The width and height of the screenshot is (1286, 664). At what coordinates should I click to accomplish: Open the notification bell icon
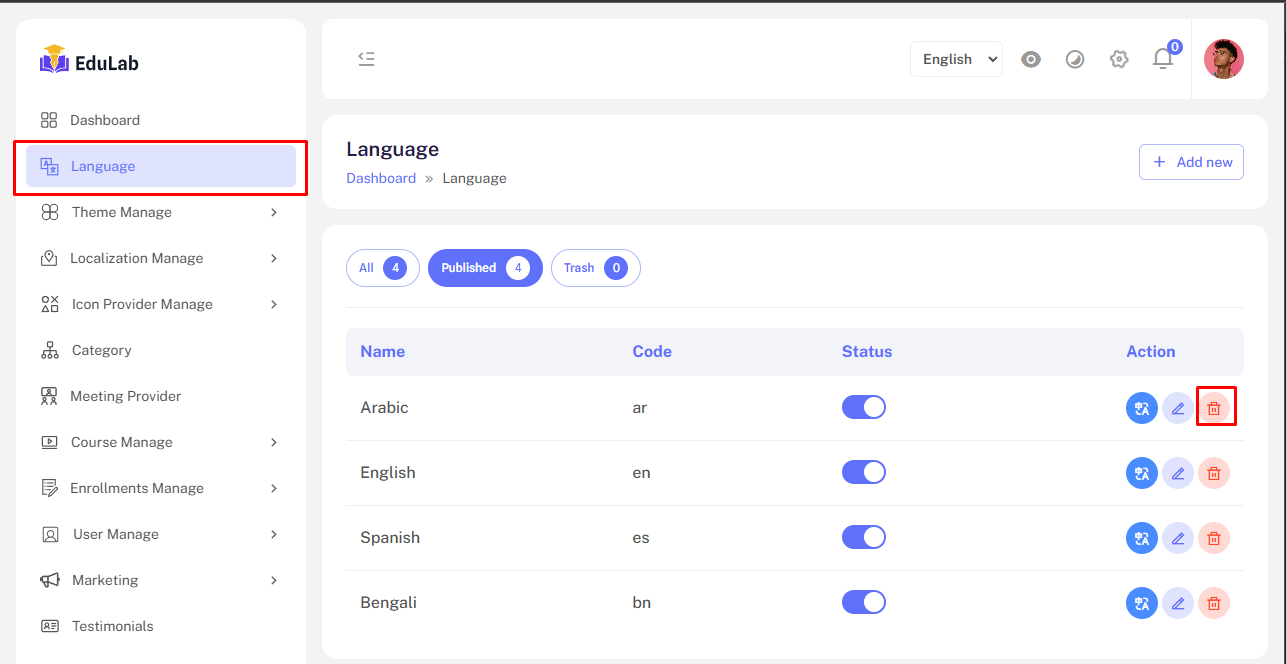[x=1163, y=59]
